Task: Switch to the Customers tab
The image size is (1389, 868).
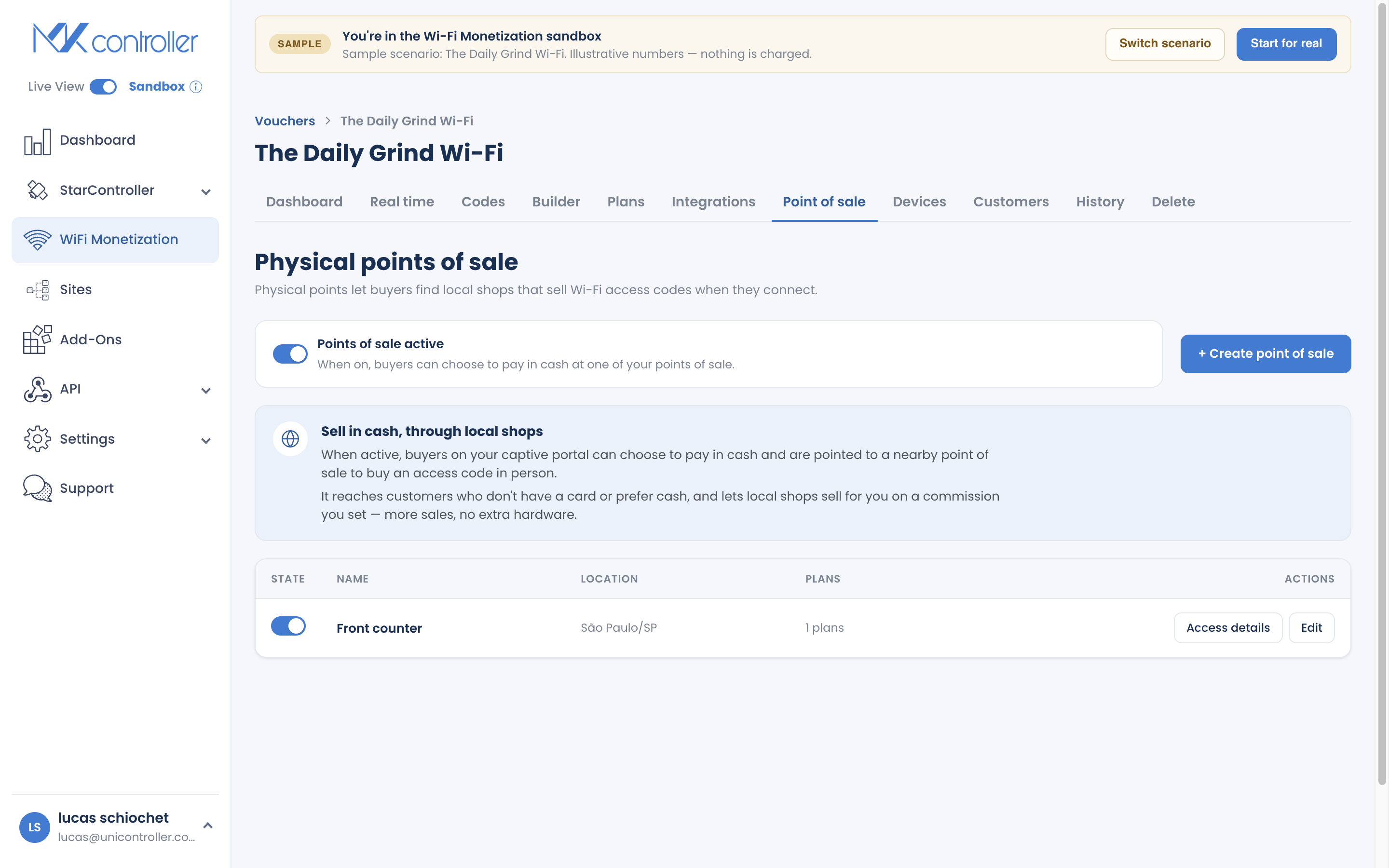Action: pos(1011,202)
